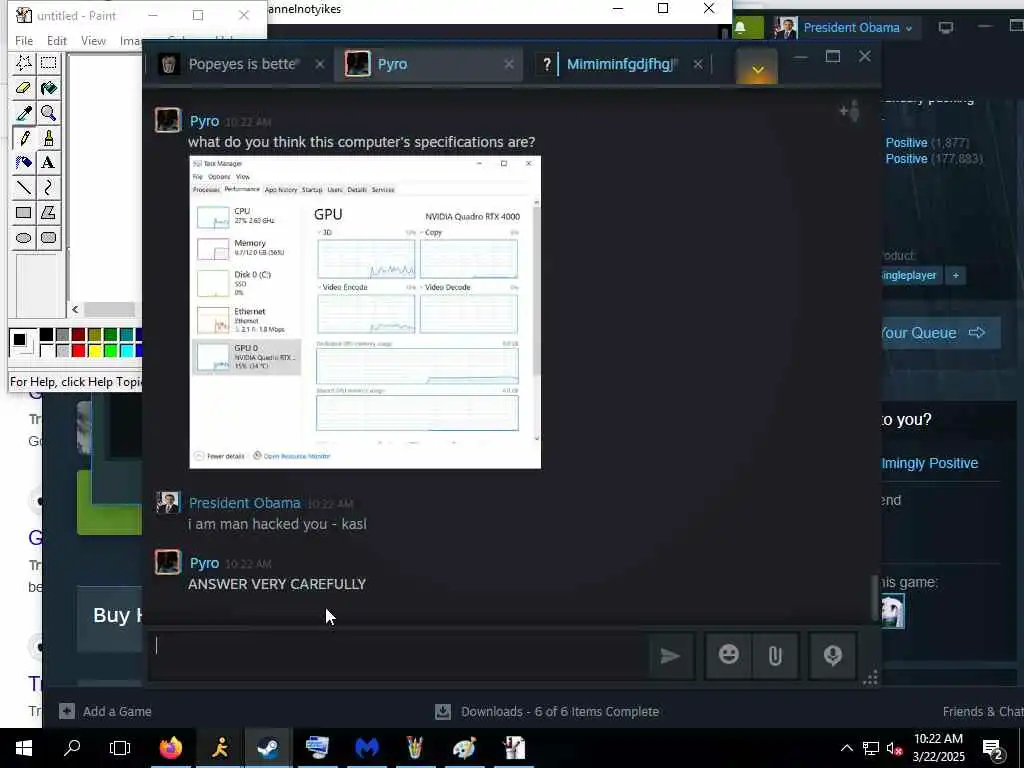1024x768 pixels.
Task: Click the Downloads icon in Steam footer
Action: (x=443, y=711)
